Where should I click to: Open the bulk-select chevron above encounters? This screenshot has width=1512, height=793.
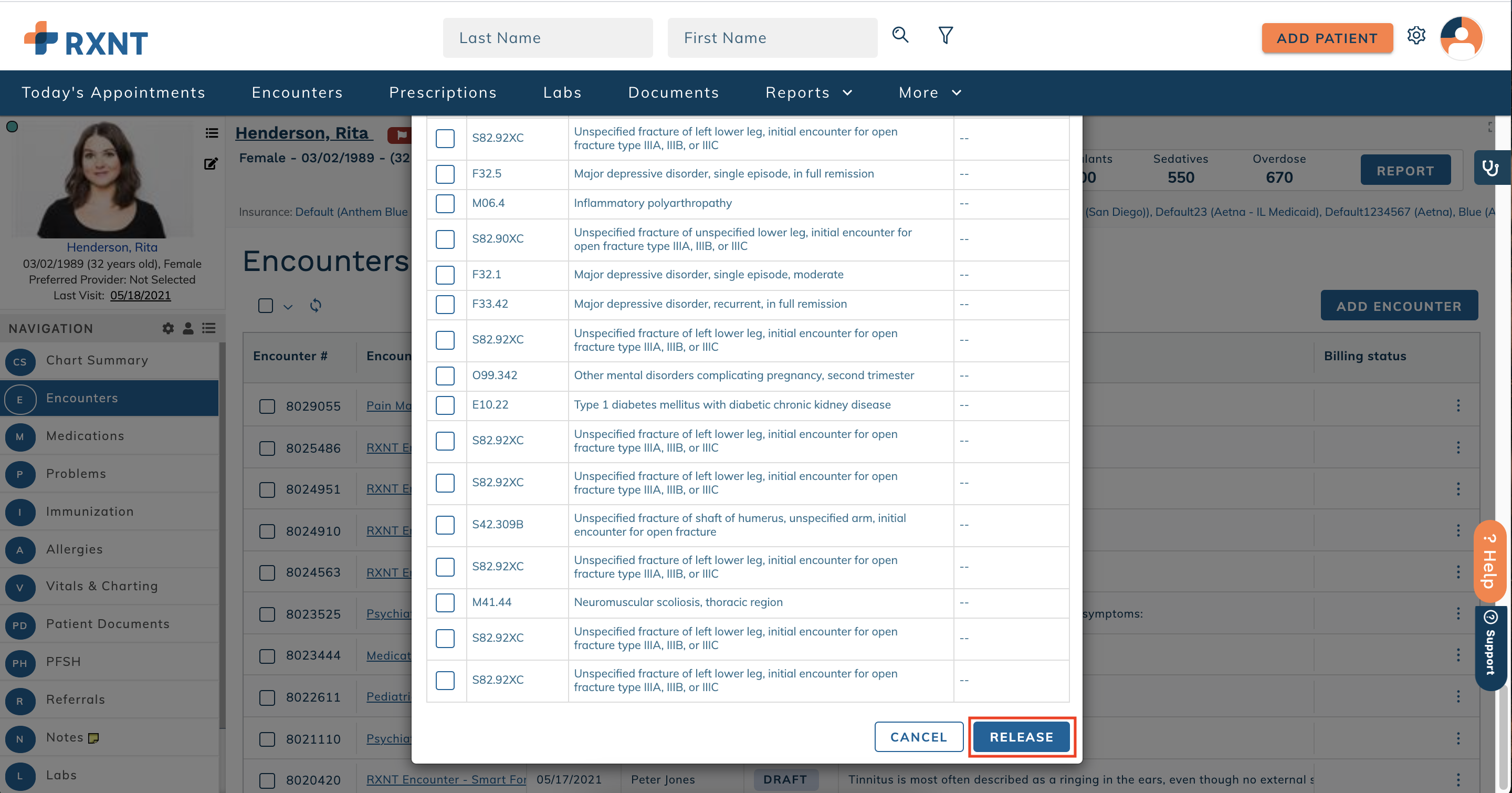(288, 306)
